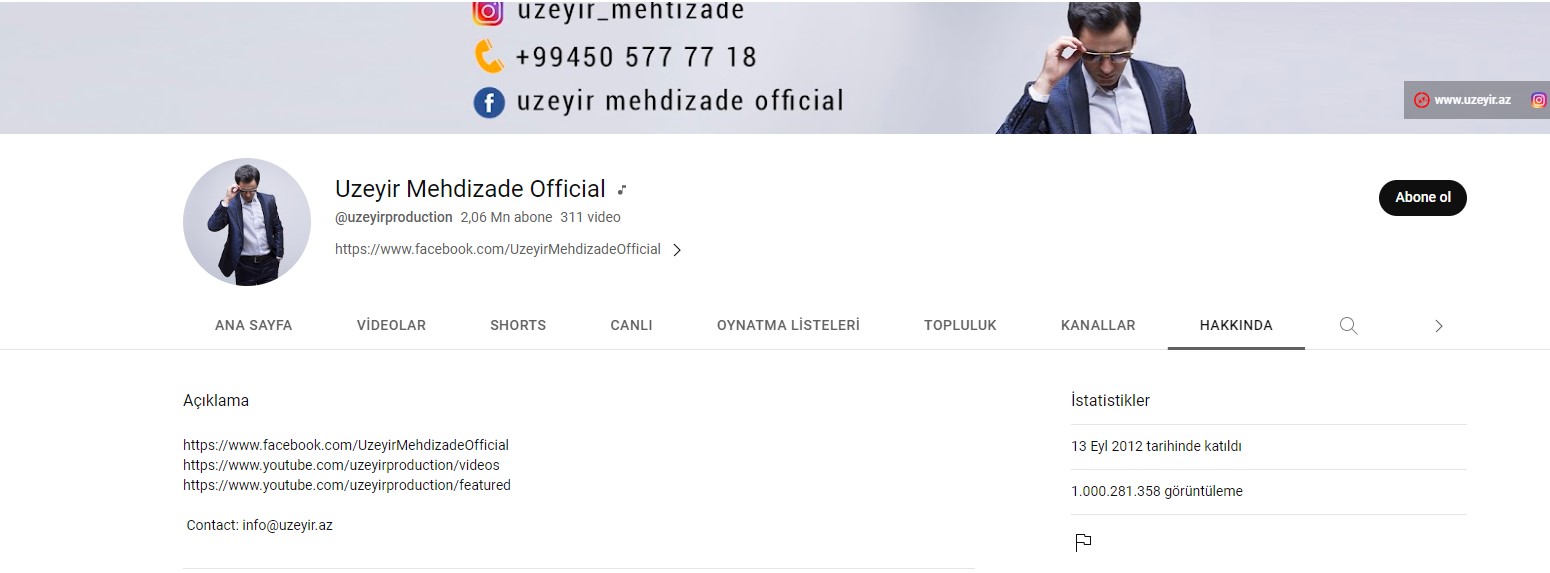Expand channel links with the chevron arrow

coord(677,250)
